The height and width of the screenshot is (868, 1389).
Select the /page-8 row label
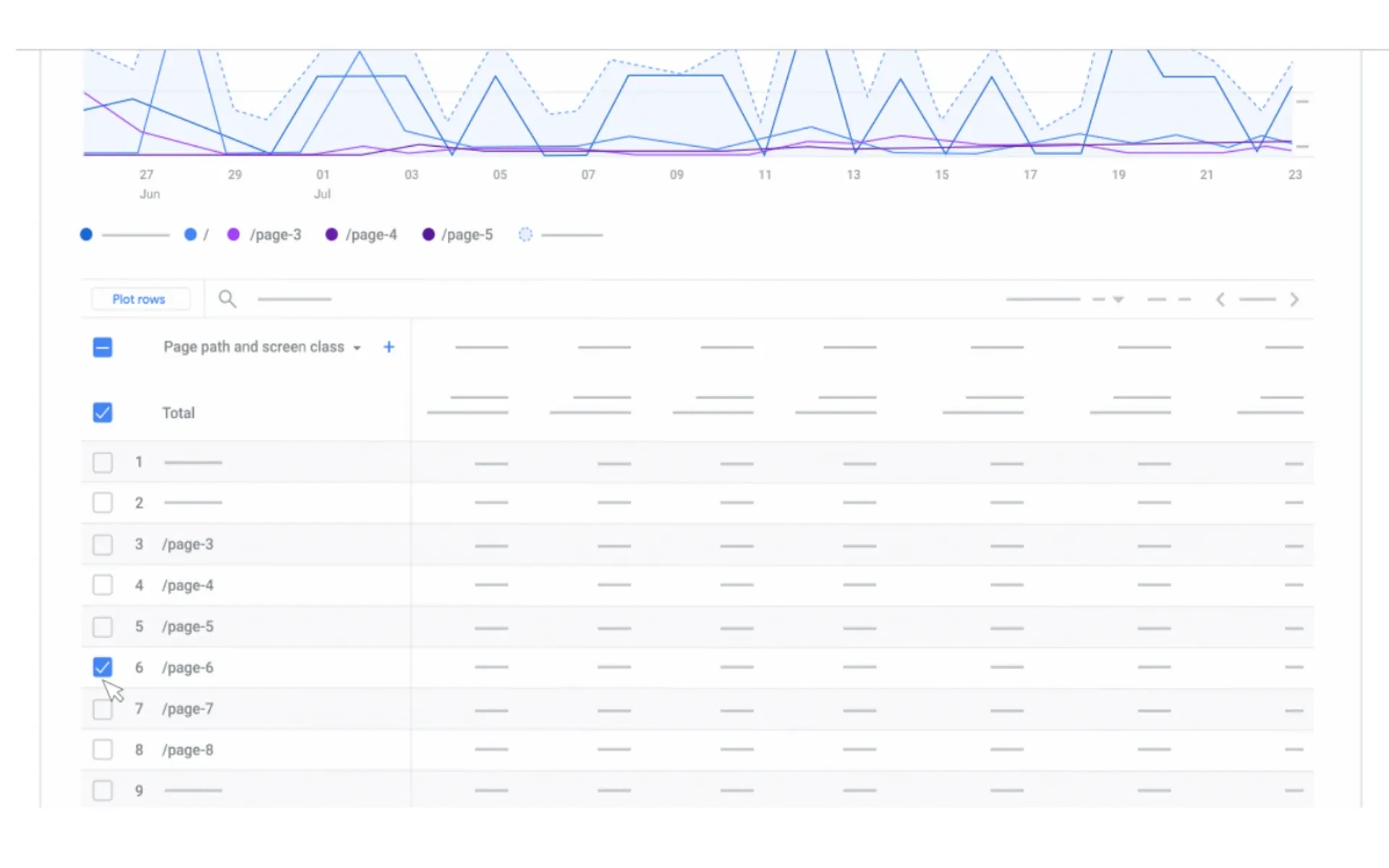tap(187, 749)
